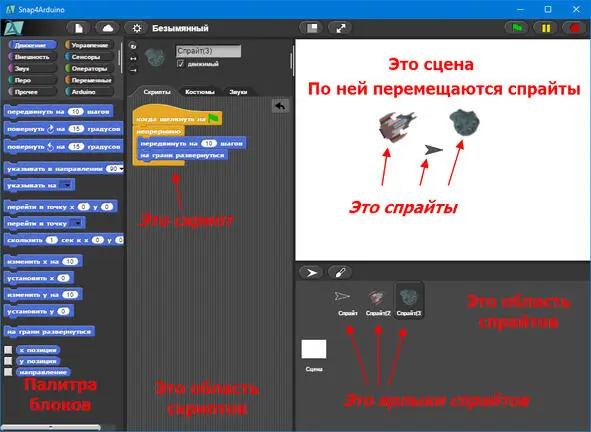Screen dimensions: 591x432
Task: Open the cloud menu icon
Action: 107,28
